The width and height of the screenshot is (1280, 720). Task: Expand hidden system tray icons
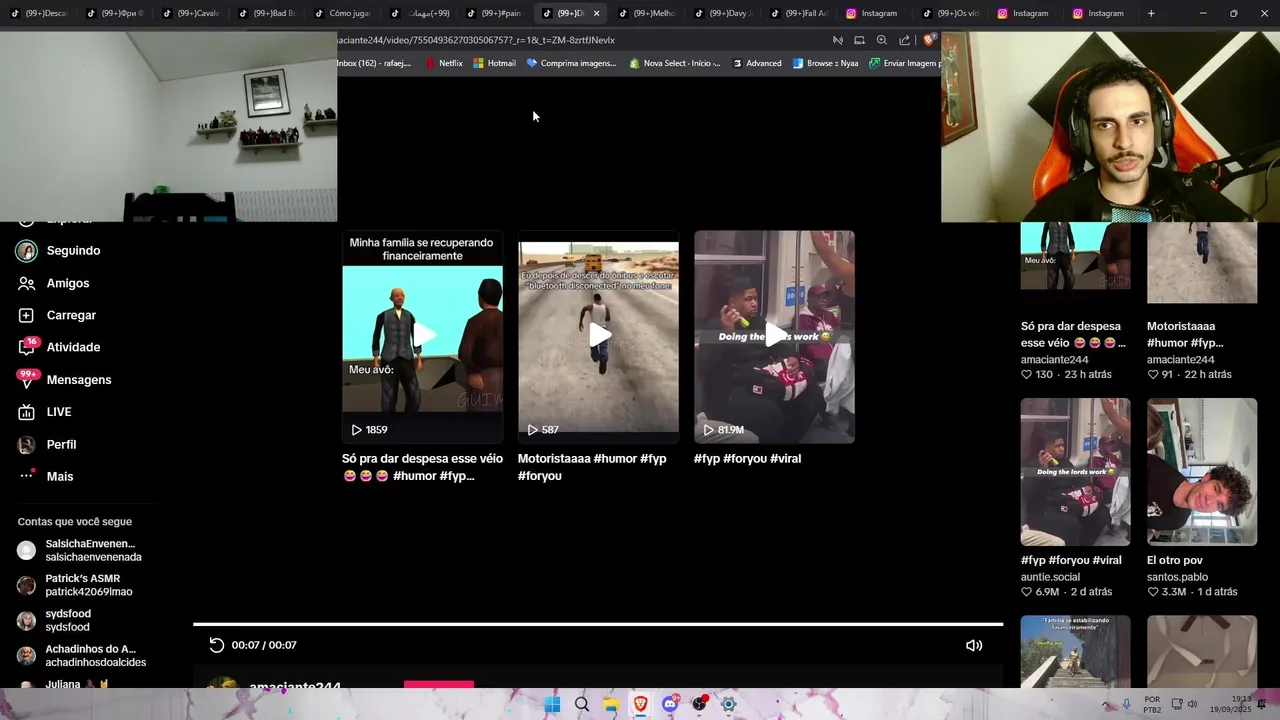click(1105, 704)
